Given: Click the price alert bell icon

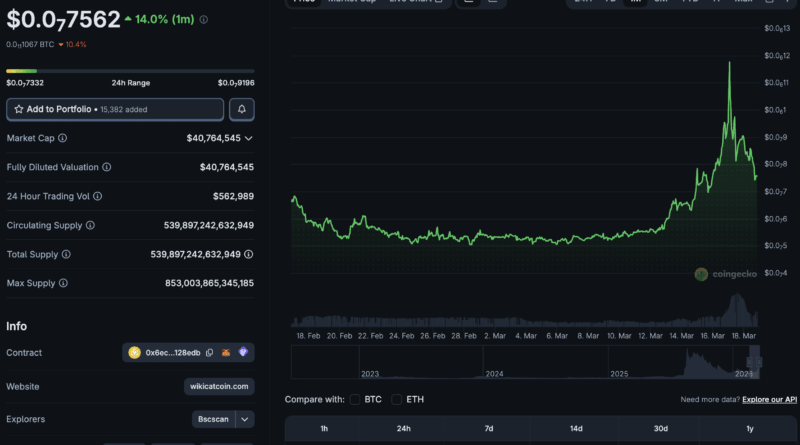Looking at the screenshot, I should click(x=241, y=109).
